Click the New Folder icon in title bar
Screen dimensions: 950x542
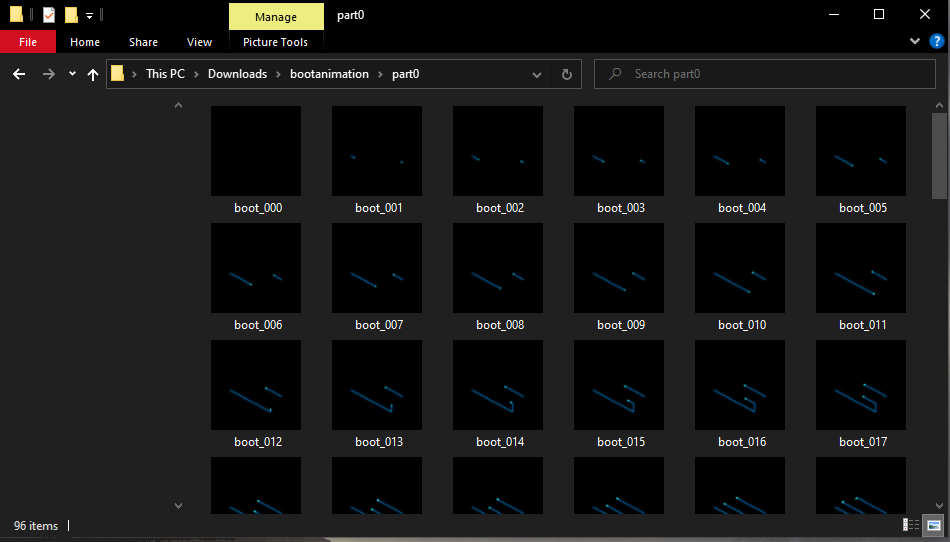point(71,15)
